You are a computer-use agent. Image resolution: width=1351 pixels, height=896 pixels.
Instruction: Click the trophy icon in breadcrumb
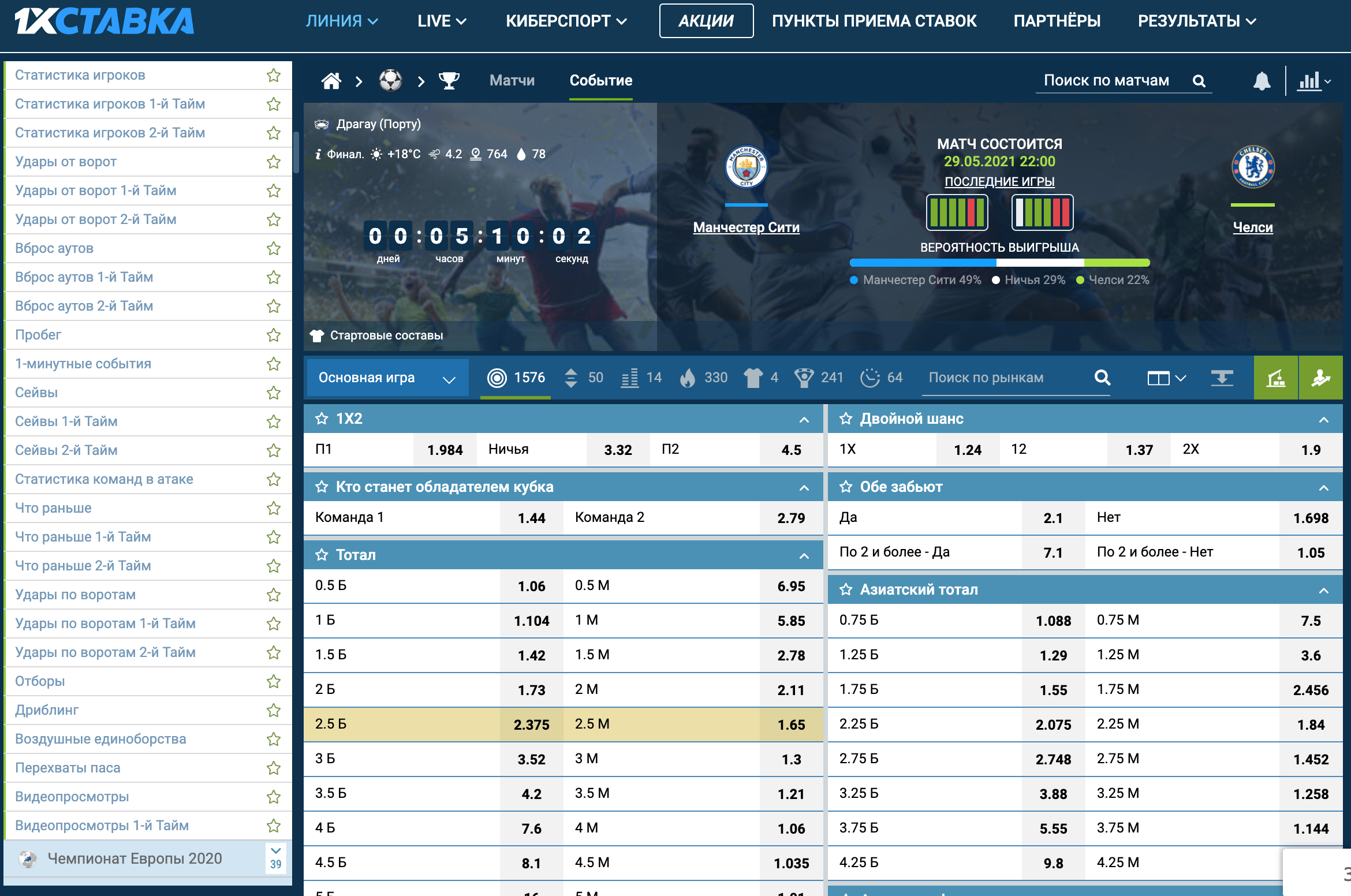pos(449,81)
